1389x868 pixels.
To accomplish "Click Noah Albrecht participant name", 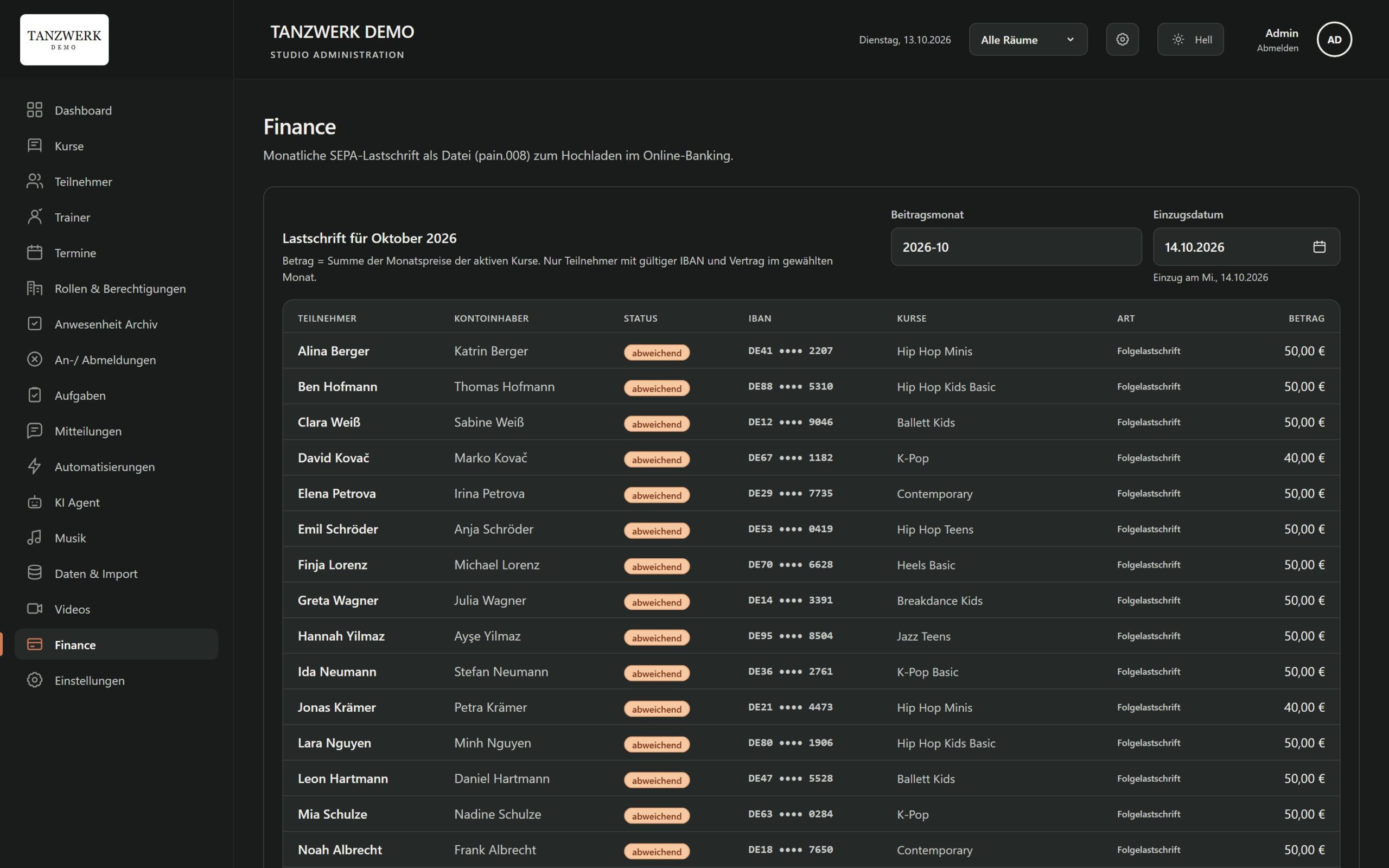I will pos(340,850).
